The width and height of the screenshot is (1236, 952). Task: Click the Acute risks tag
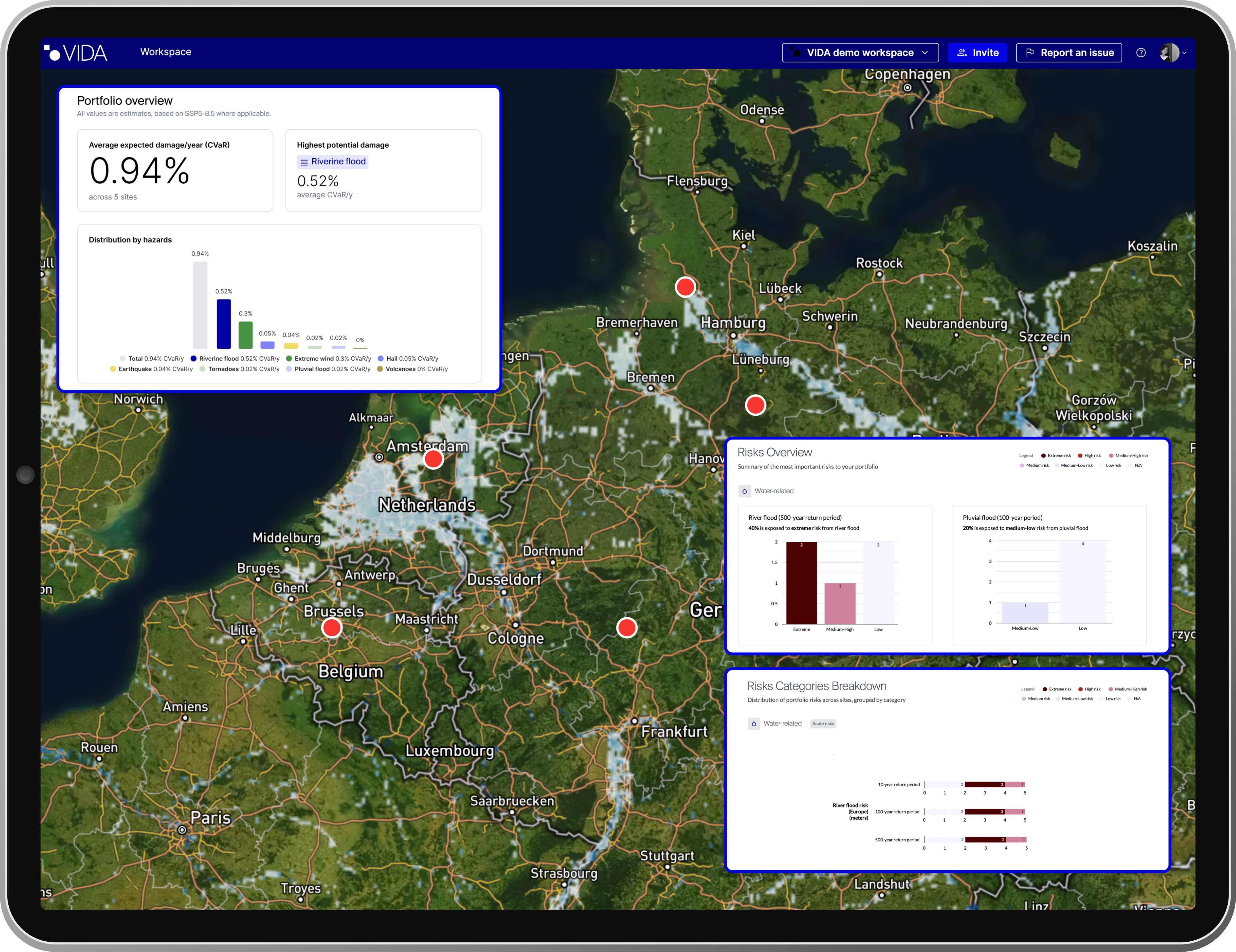[x=823, y=724]
